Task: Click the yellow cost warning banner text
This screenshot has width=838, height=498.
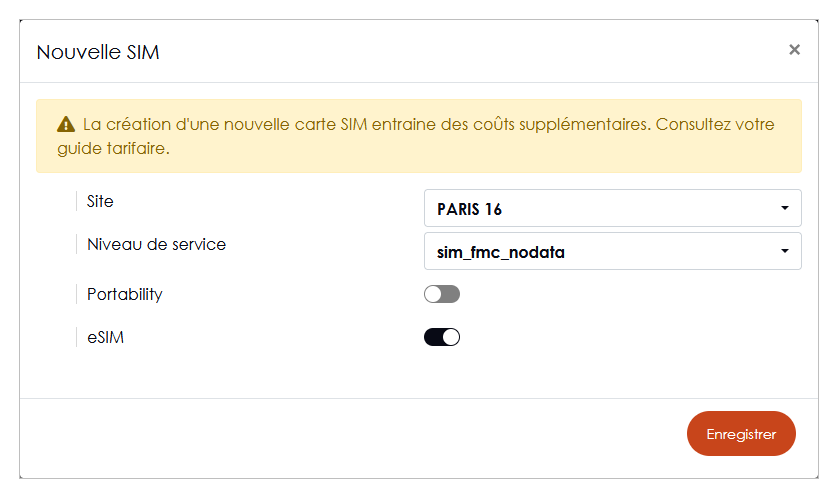Action: coord(416,136)
